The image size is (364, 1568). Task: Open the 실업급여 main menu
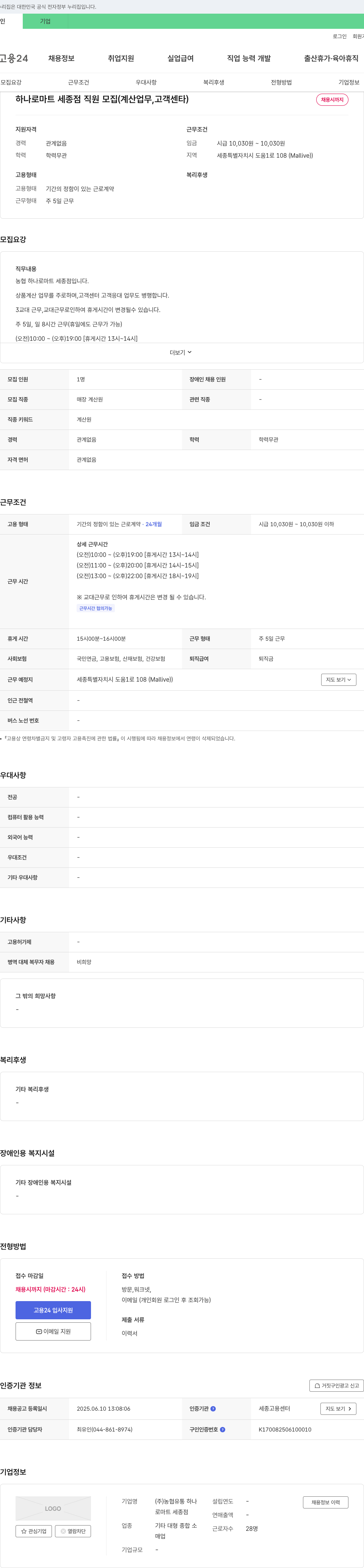coord(180,58)
